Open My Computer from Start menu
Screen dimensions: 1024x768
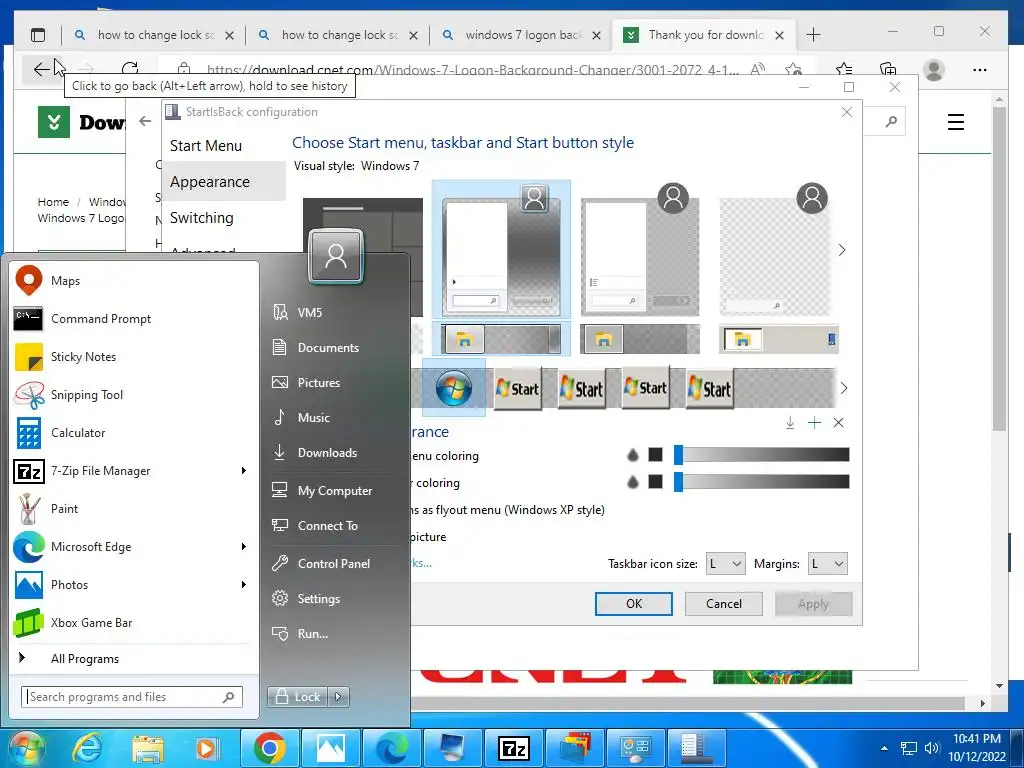[x=334, y=490]
